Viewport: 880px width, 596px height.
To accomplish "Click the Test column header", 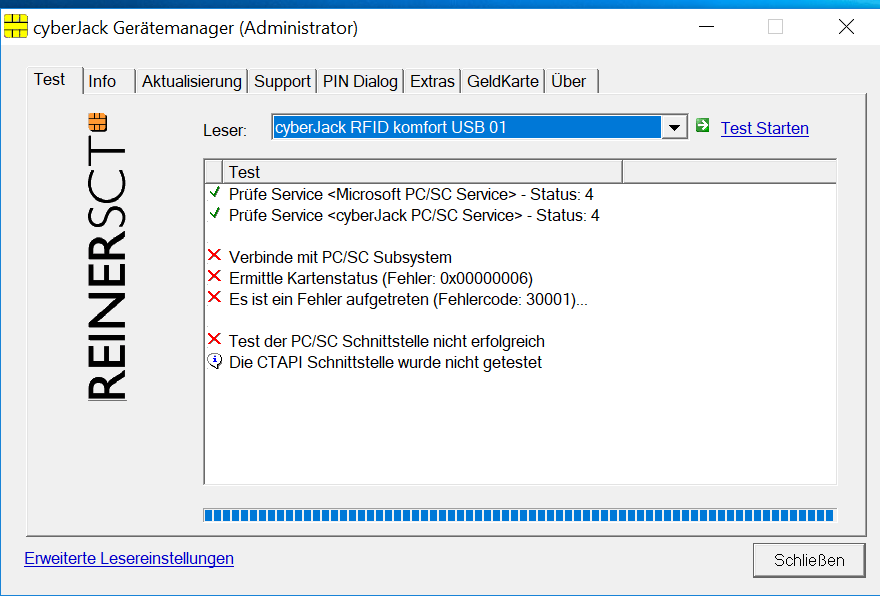I will point(422,171).
